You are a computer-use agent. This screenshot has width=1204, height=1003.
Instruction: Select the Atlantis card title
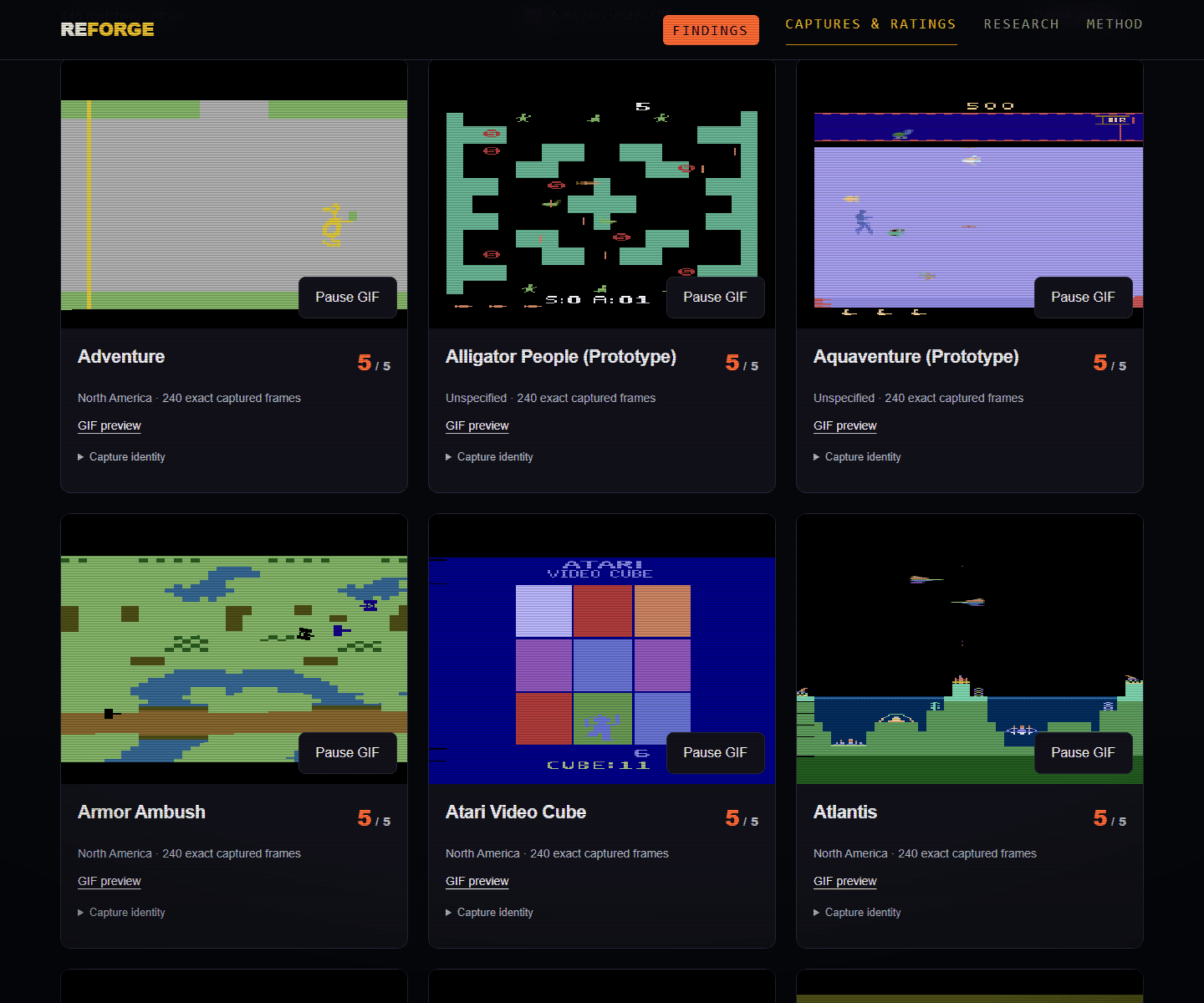tap(845, 812)
